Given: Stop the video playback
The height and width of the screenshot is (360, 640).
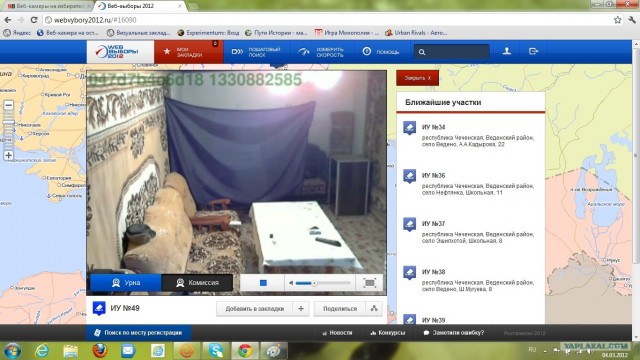Looking at the screenshot, I should click(x=263, y=282).
